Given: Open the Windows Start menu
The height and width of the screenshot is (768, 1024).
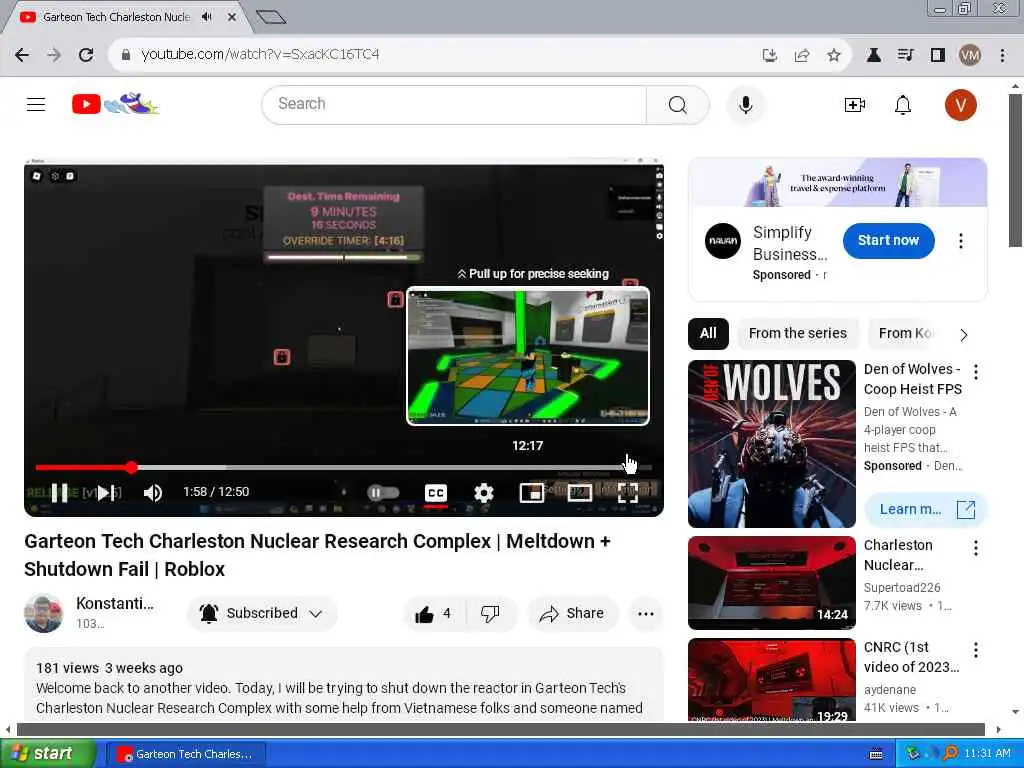Looking at the screenshot, I should point(48,754).
